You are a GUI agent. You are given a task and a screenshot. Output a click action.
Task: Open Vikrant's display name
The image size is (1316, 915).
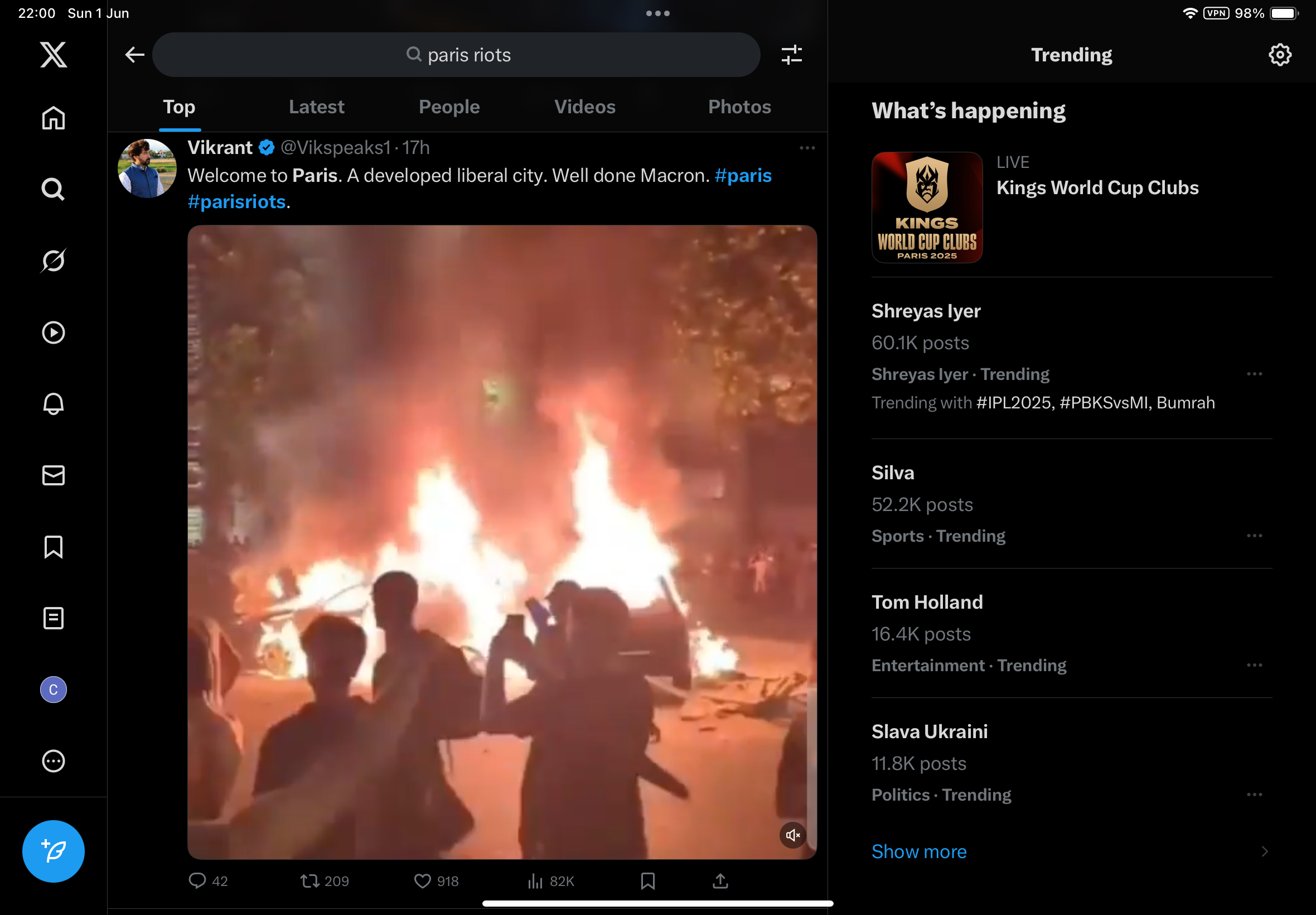(x=220, y=148)
